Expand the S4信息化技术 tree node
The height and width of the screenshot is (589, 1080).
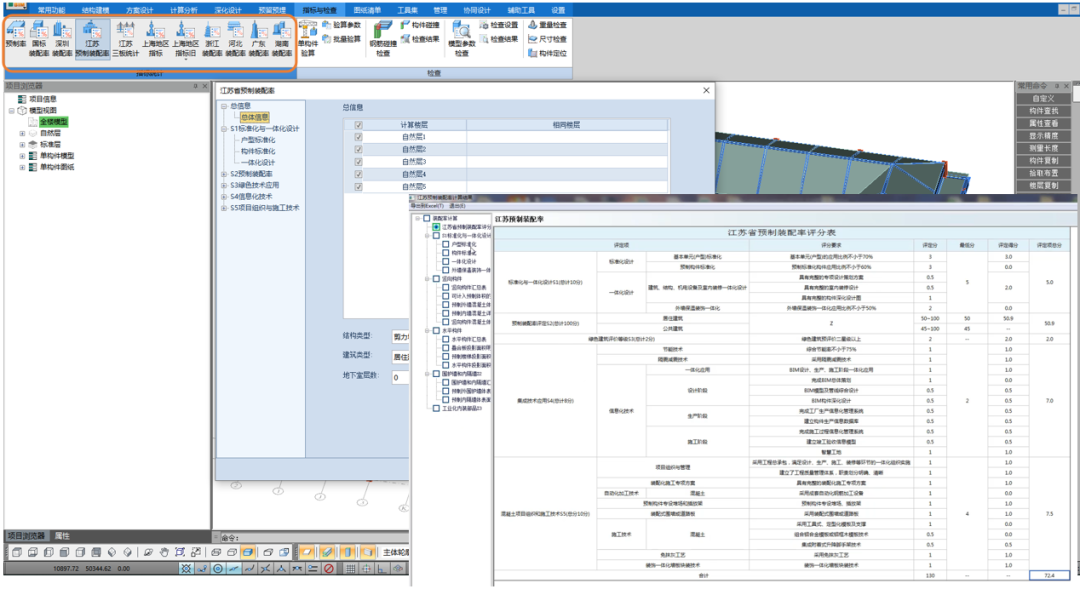pos(224,197)
